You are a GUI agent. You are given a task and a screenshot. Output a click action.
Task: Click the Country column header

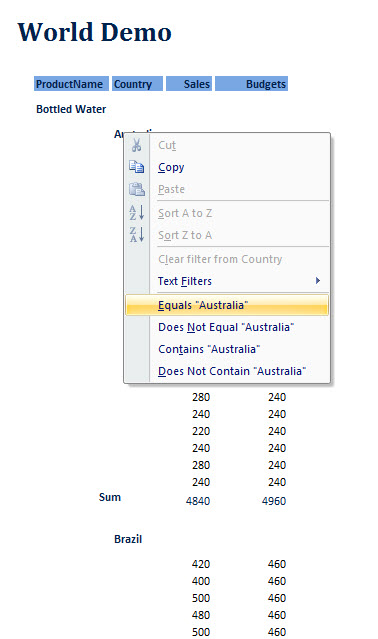pos(137,84)
